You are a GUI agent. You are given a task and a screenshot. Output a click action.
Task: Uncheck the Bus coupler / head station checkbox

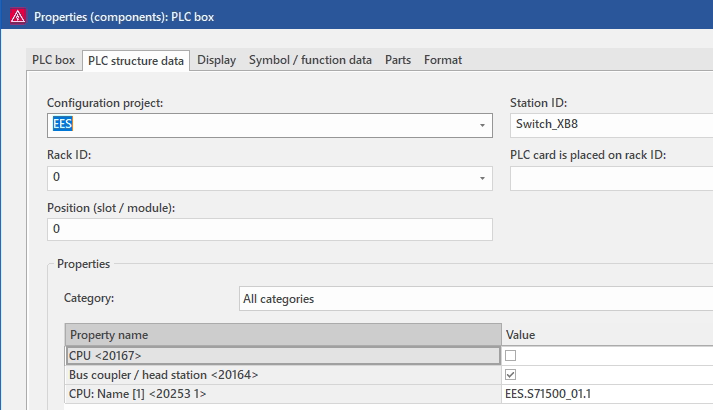pos(512,375)
